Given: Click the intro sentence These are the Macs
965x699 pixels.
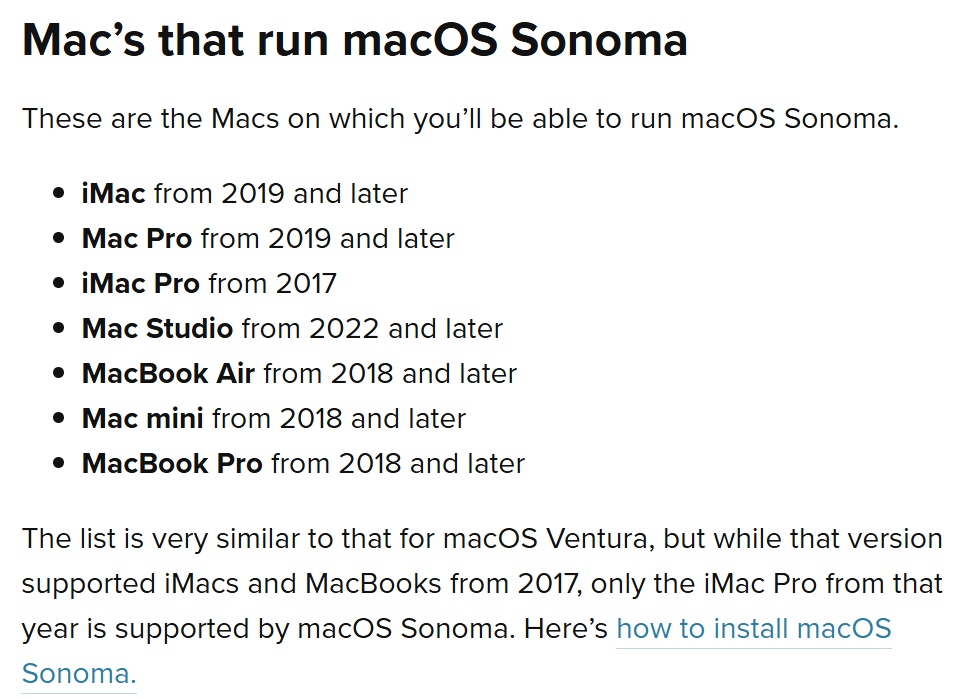Looking at the screenshot, I should [x=460, y=119].
